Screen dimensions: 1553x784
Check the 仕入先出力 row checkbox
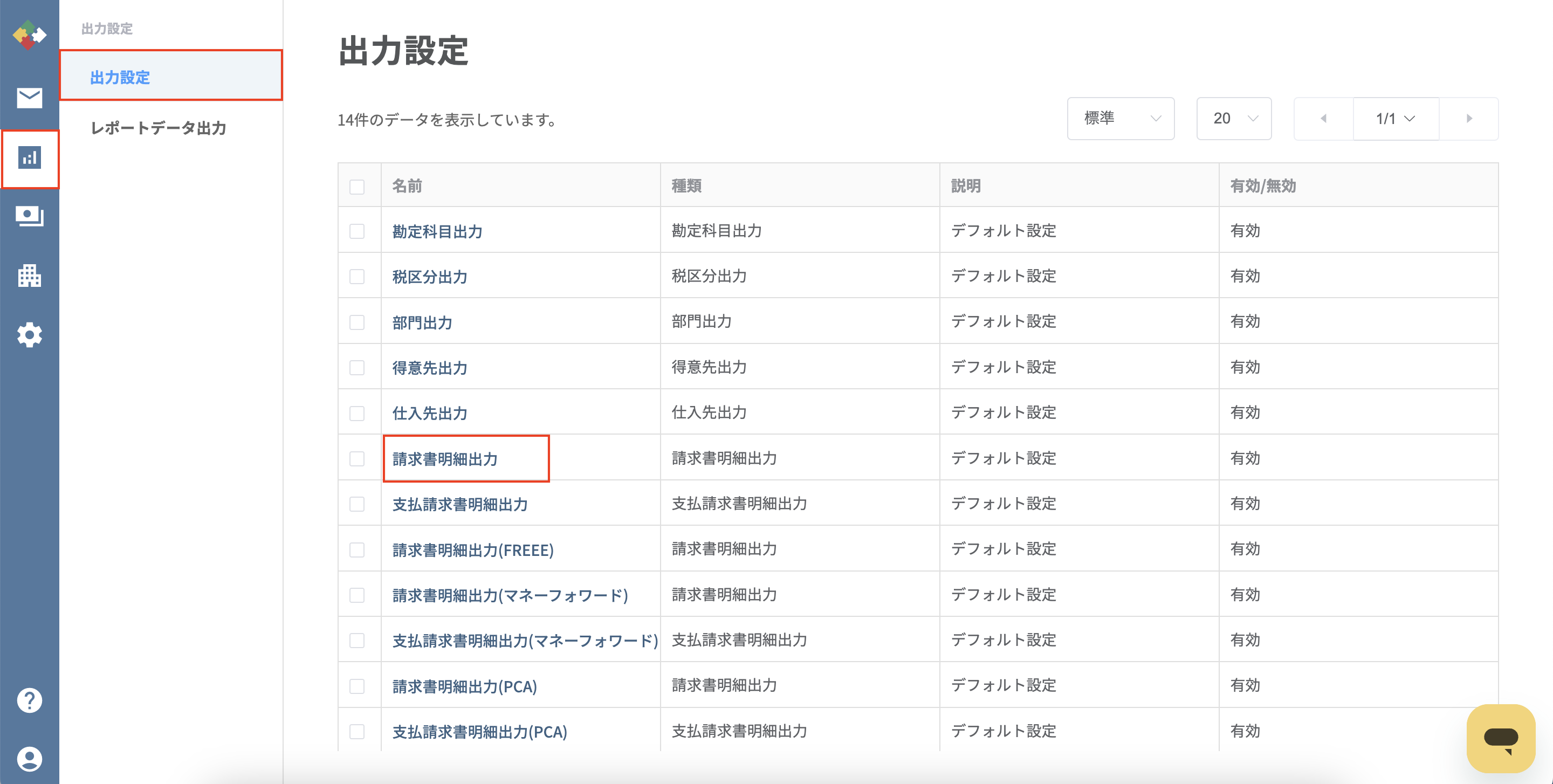[357, 414]
